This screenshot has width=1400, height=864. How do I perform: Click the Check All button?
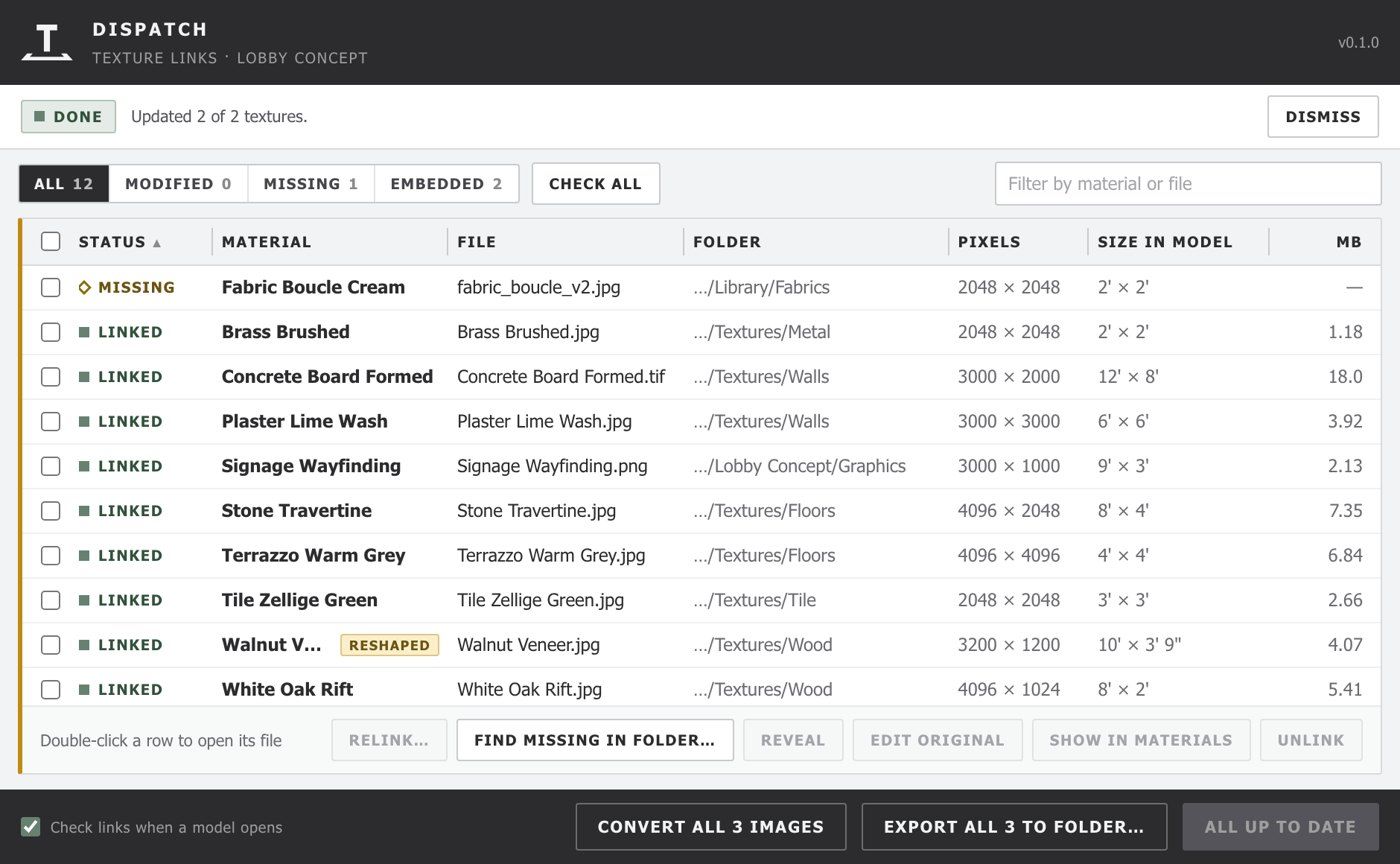[x=596, y=184]
